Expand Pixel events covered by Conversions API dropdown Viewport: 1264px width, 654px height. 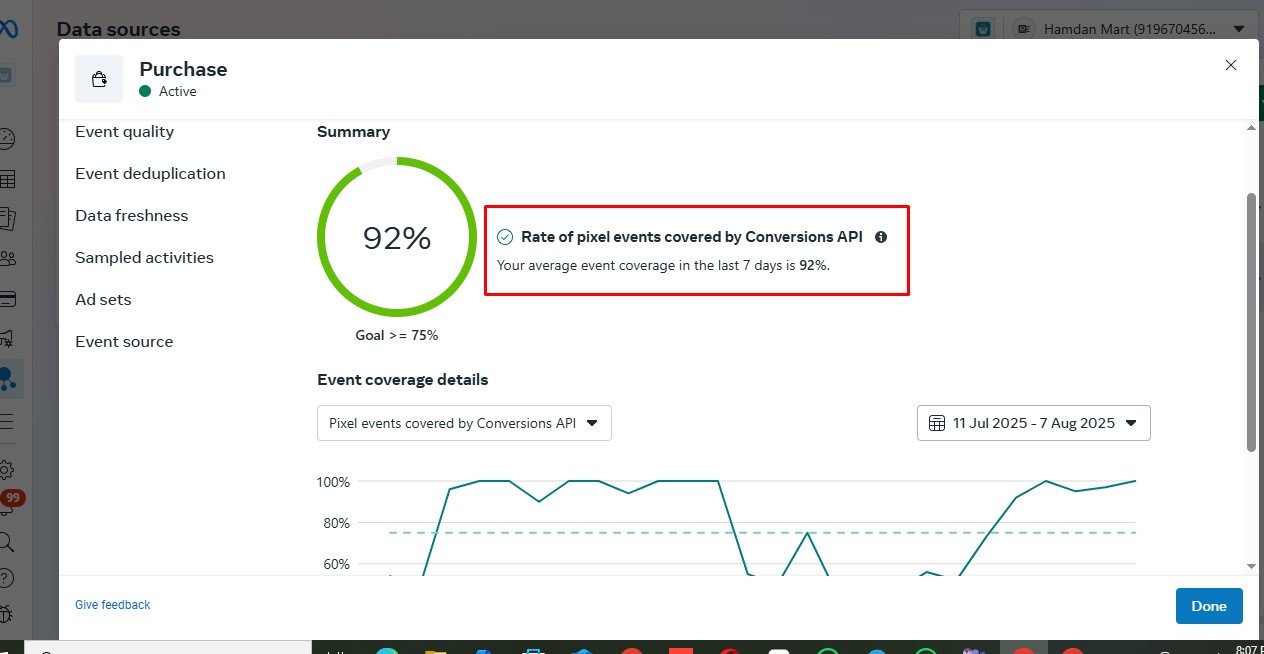[464, 423]
